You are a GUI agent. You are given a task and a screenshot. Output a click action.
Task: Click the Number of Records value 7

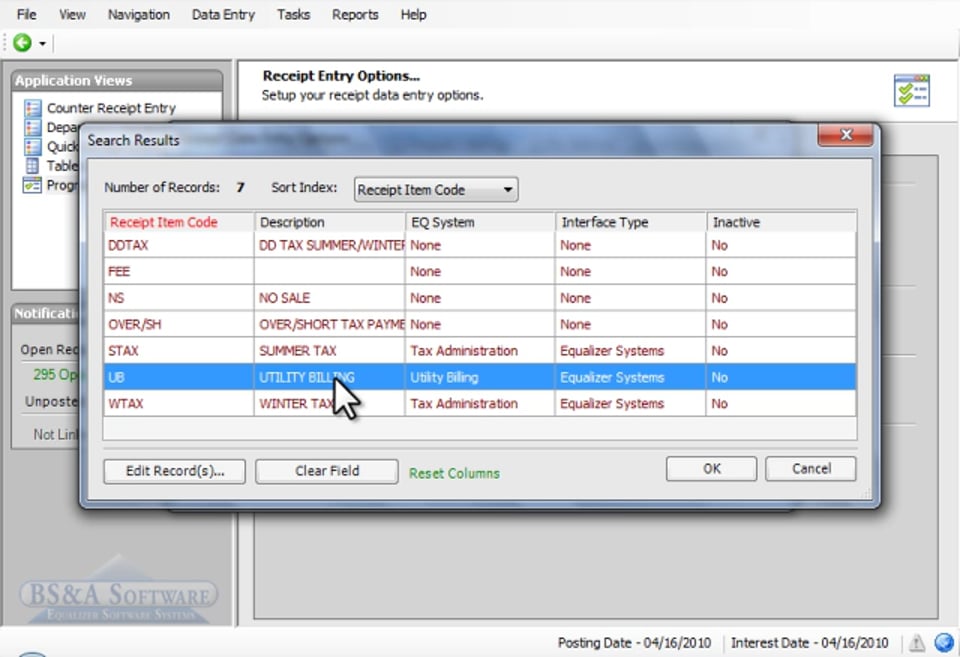pyautogui.click(x=241, y=187)
